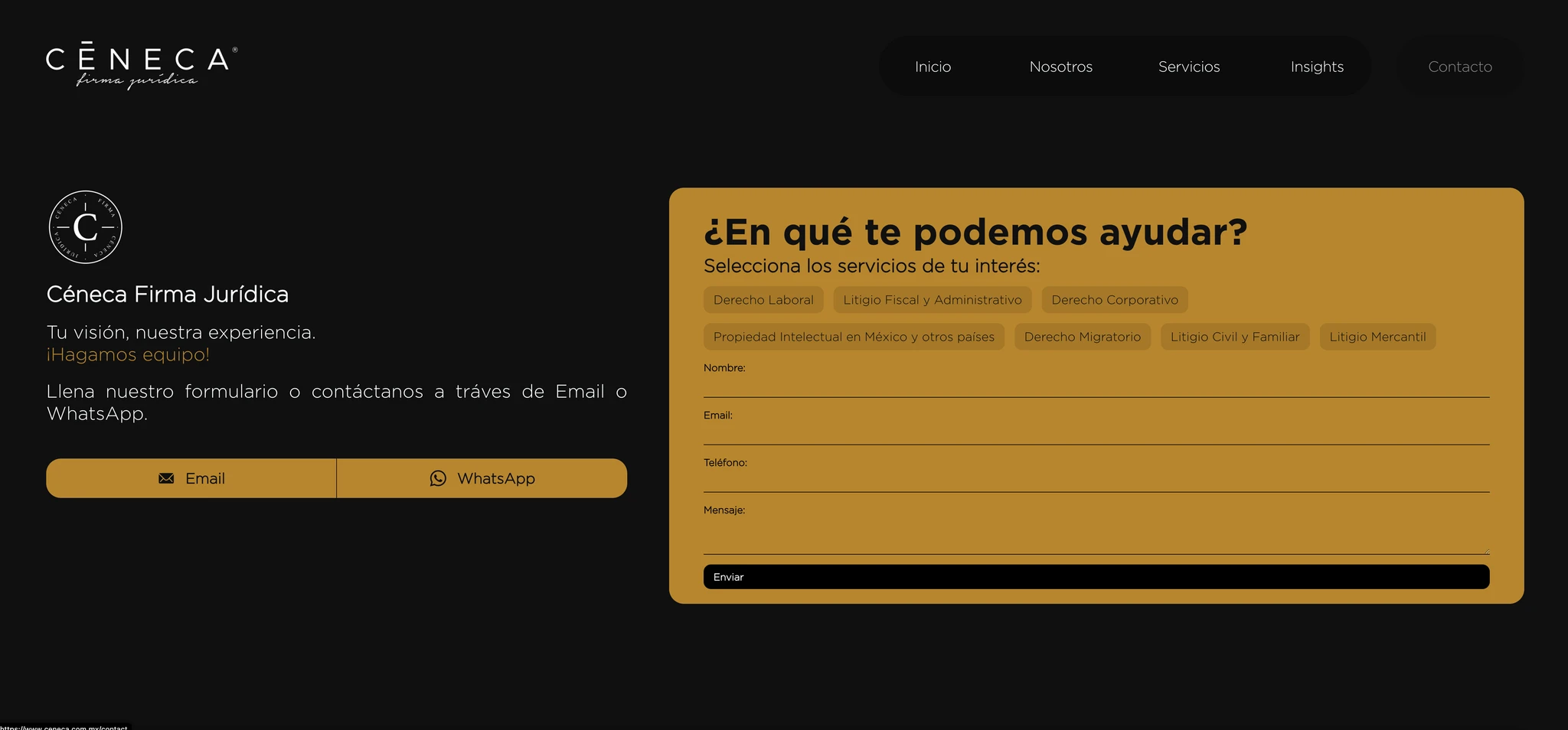Select Litigio Fiscal y Administrativo chip
The height and width of the screenshot is (730, 1568).
pos(932,300)
